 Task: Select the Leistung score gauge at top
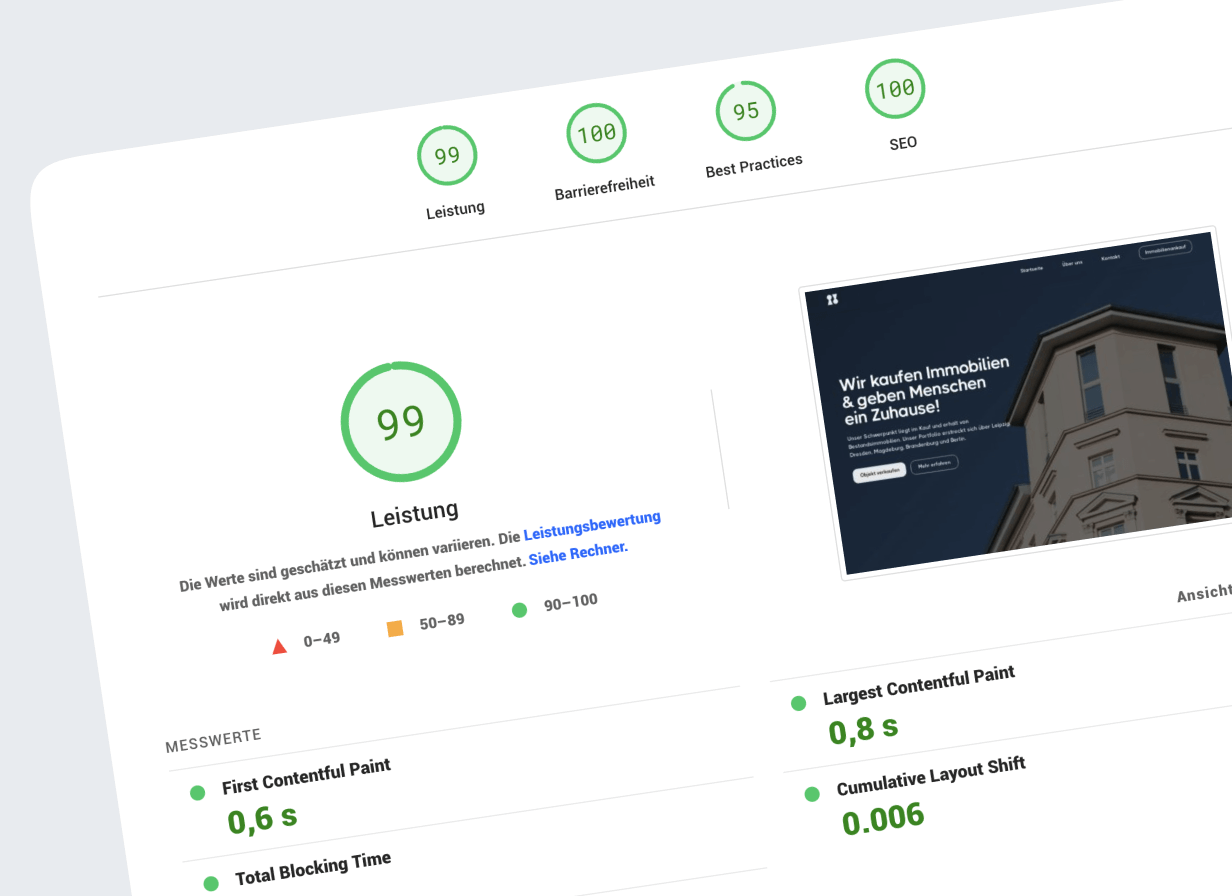tap(447, 155)
